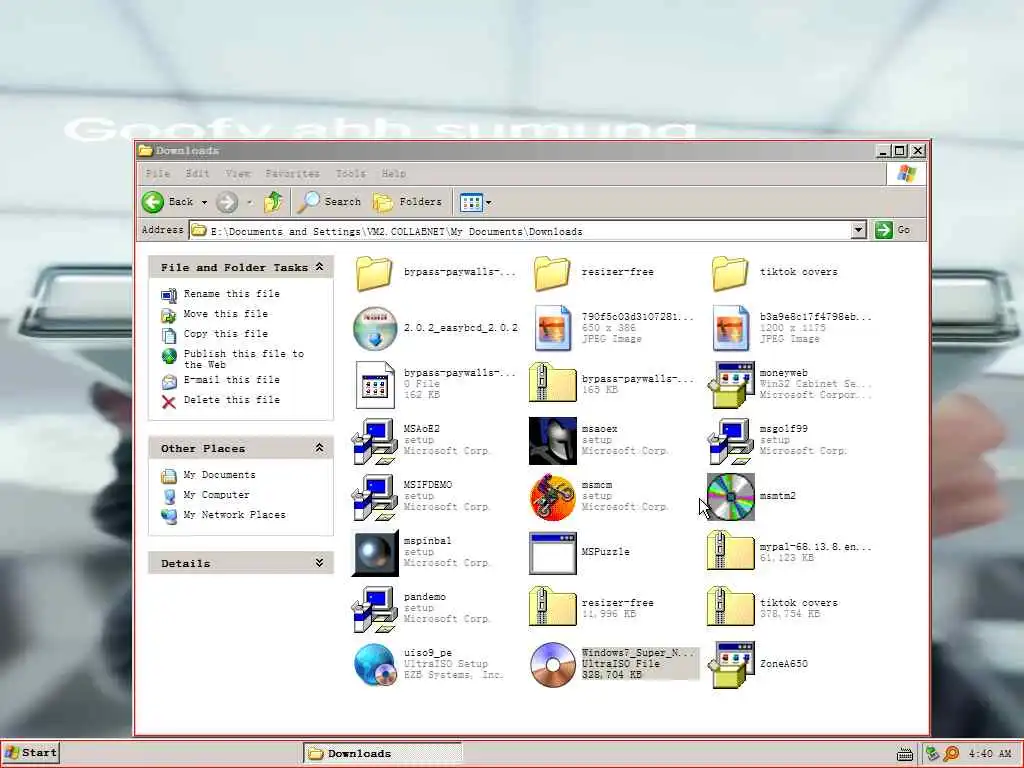
Task: Open the bypass-paywalls folder icon
Action: [374, 273]
